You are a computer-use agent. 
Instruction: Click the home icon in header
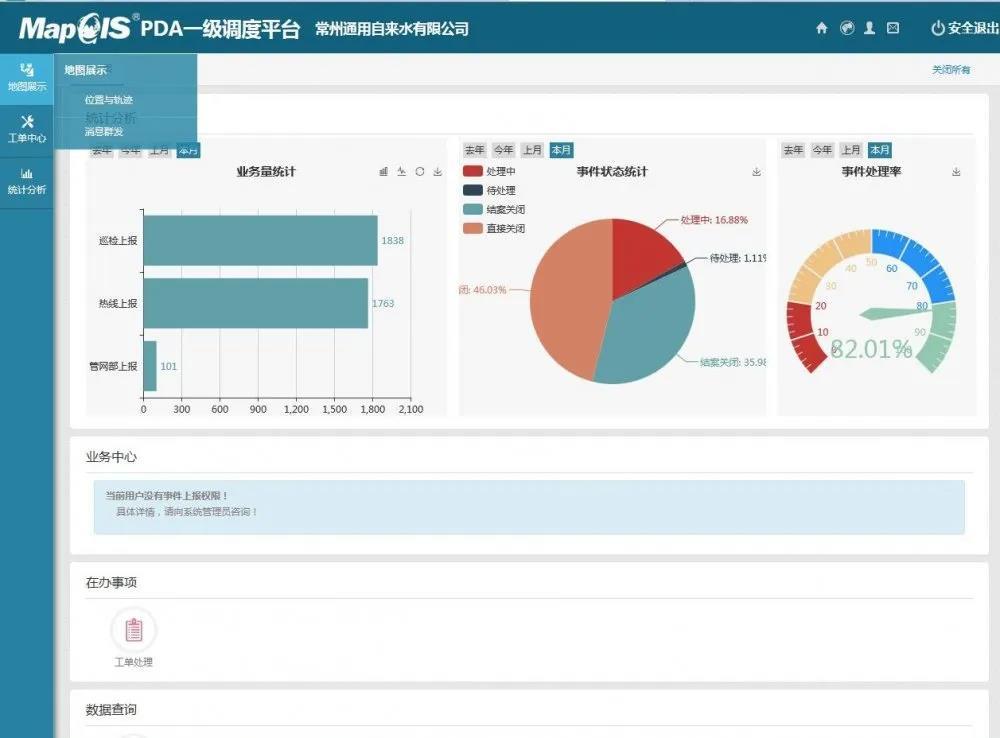coord(822,29)
